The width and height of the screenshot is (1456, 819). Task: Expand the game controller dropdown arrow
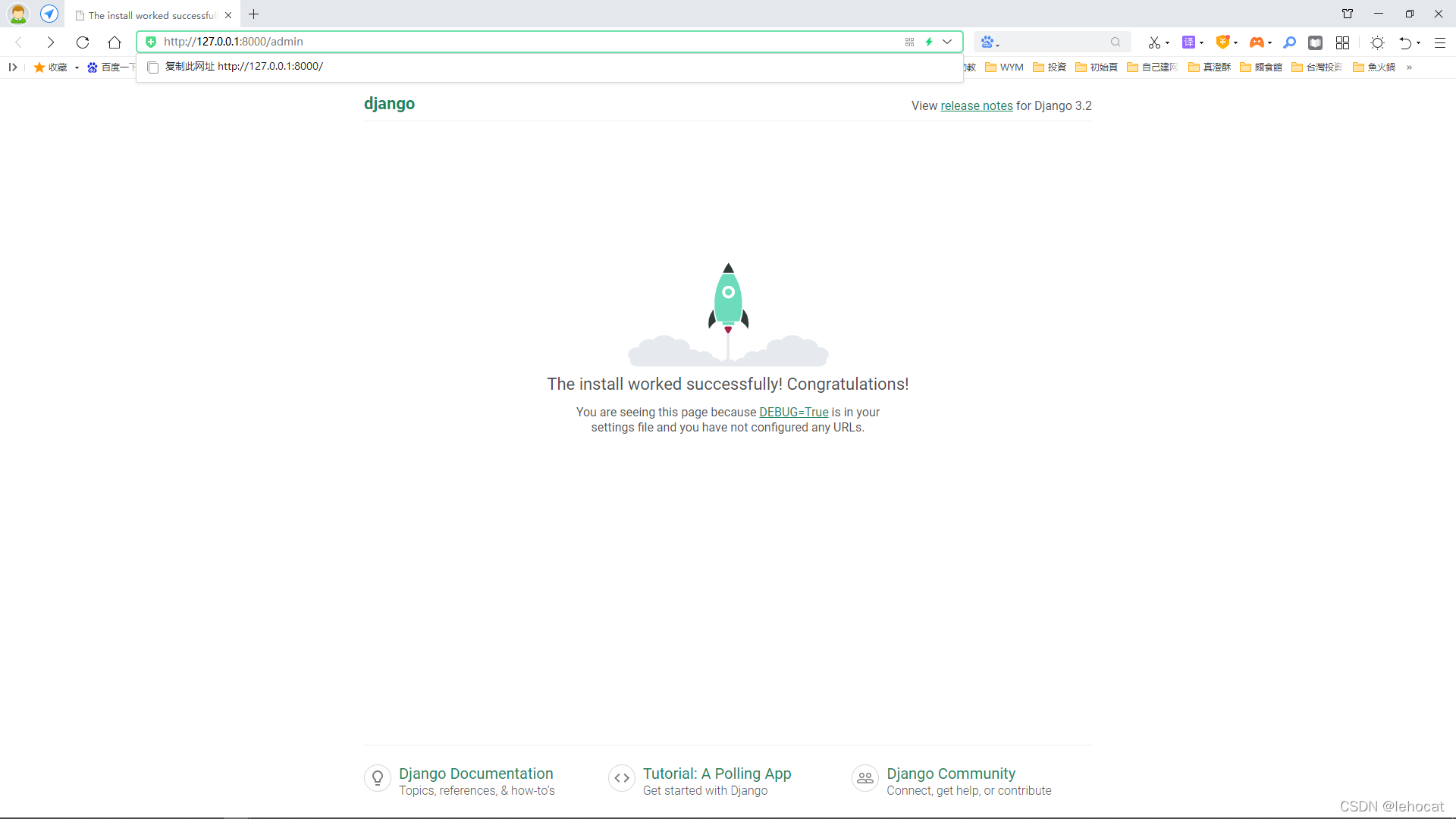click(1270, 43)
